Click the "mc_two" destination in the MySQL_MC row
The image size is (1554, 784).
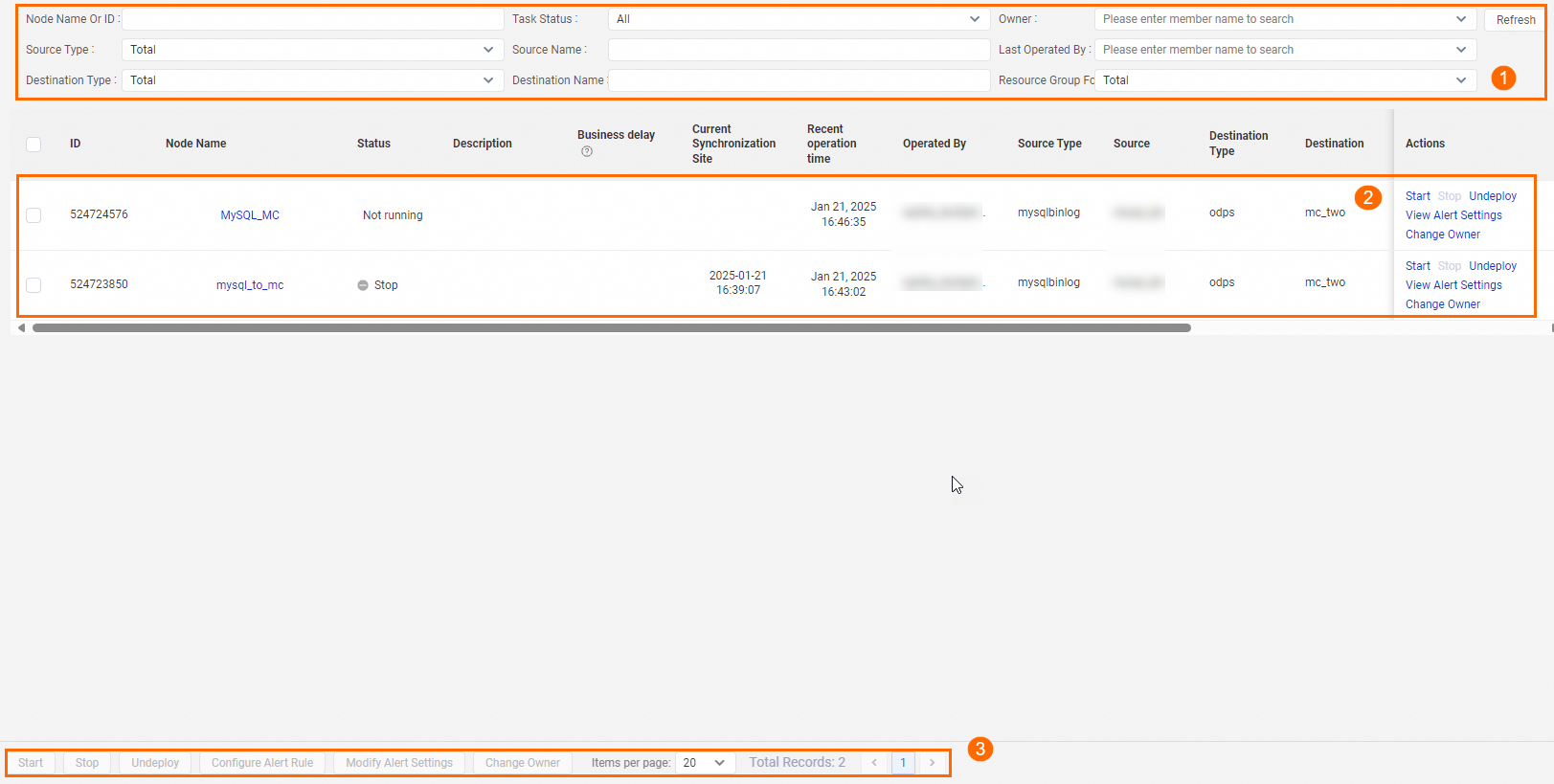1325,213
